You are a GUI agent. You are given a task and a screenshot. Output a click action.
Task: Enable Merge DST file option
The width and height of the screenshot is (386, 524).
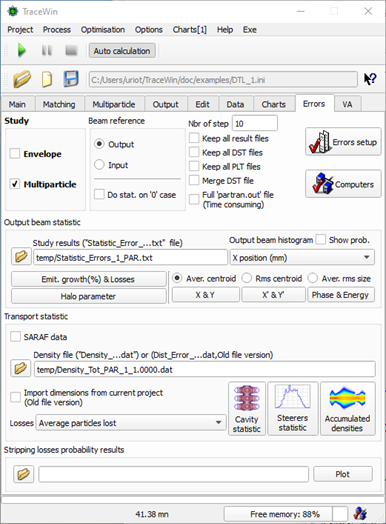pos(194,180)
